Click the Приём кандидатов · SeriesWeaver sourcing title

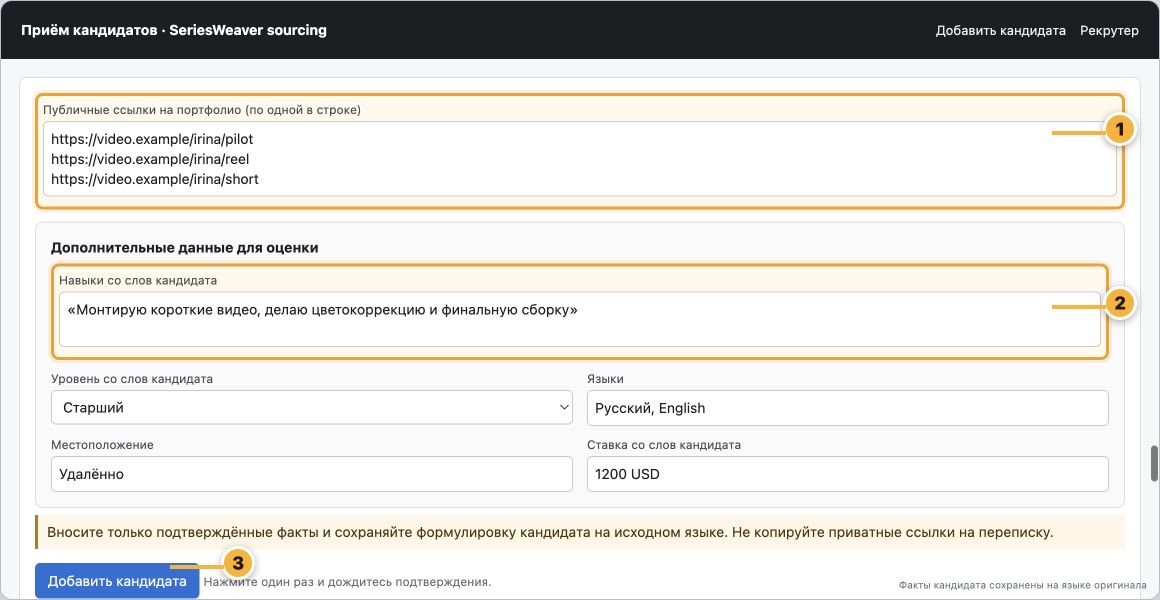[174, 30]
